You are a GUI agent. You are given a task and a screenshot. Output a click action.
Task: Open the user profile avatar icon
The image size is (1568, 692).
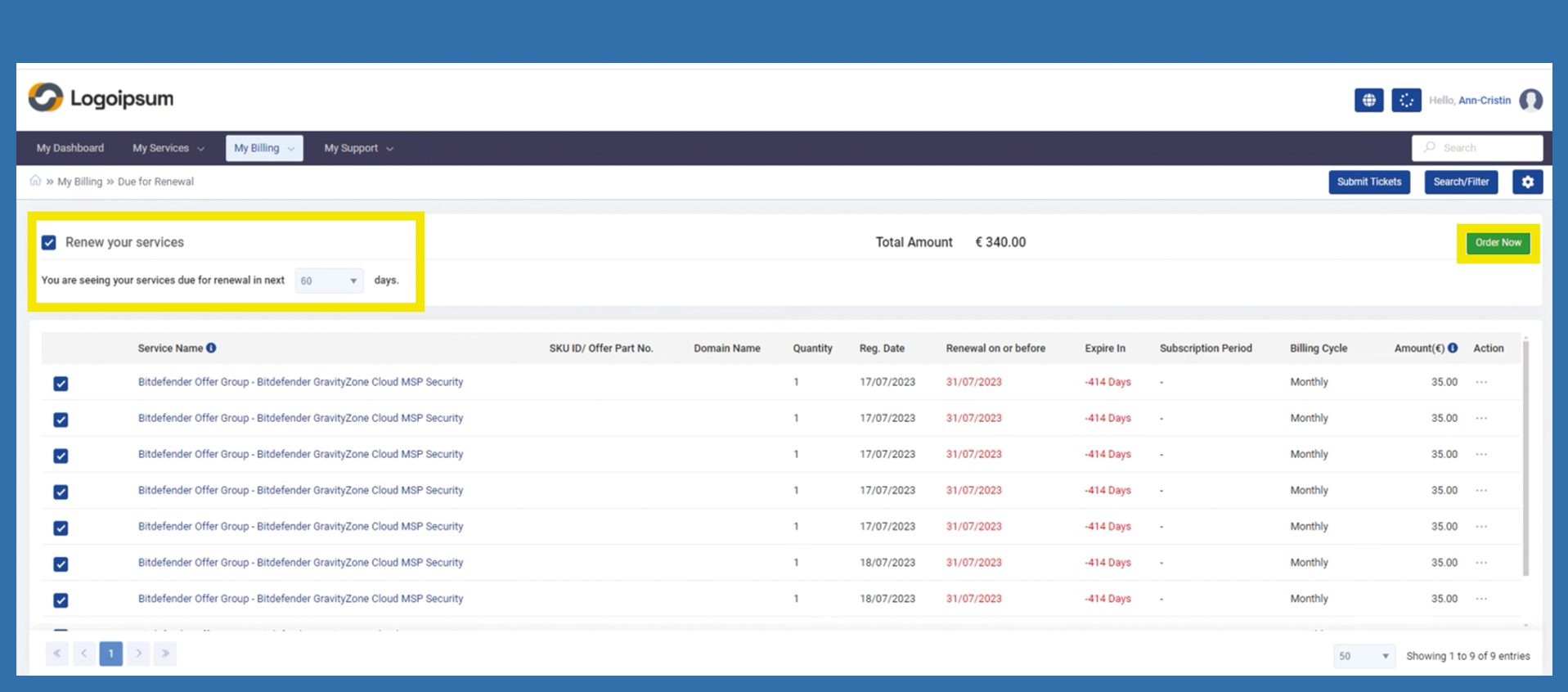coord(1530,101)
